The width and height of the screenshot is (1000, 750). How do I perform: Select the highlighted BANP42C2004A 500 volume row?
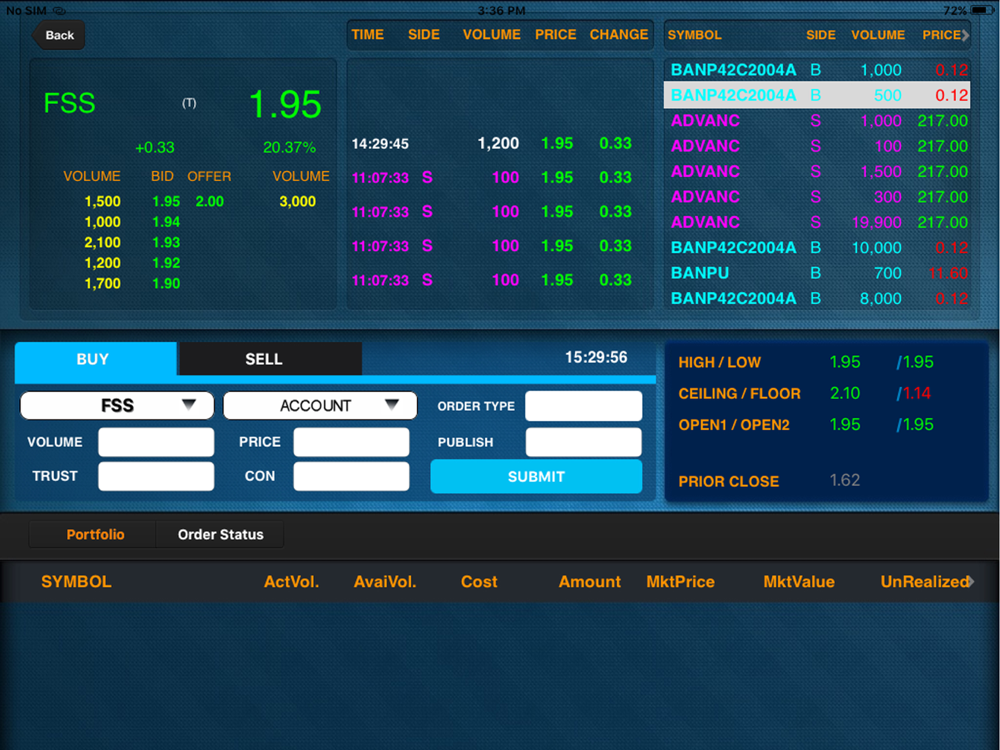tap(817, 95)
